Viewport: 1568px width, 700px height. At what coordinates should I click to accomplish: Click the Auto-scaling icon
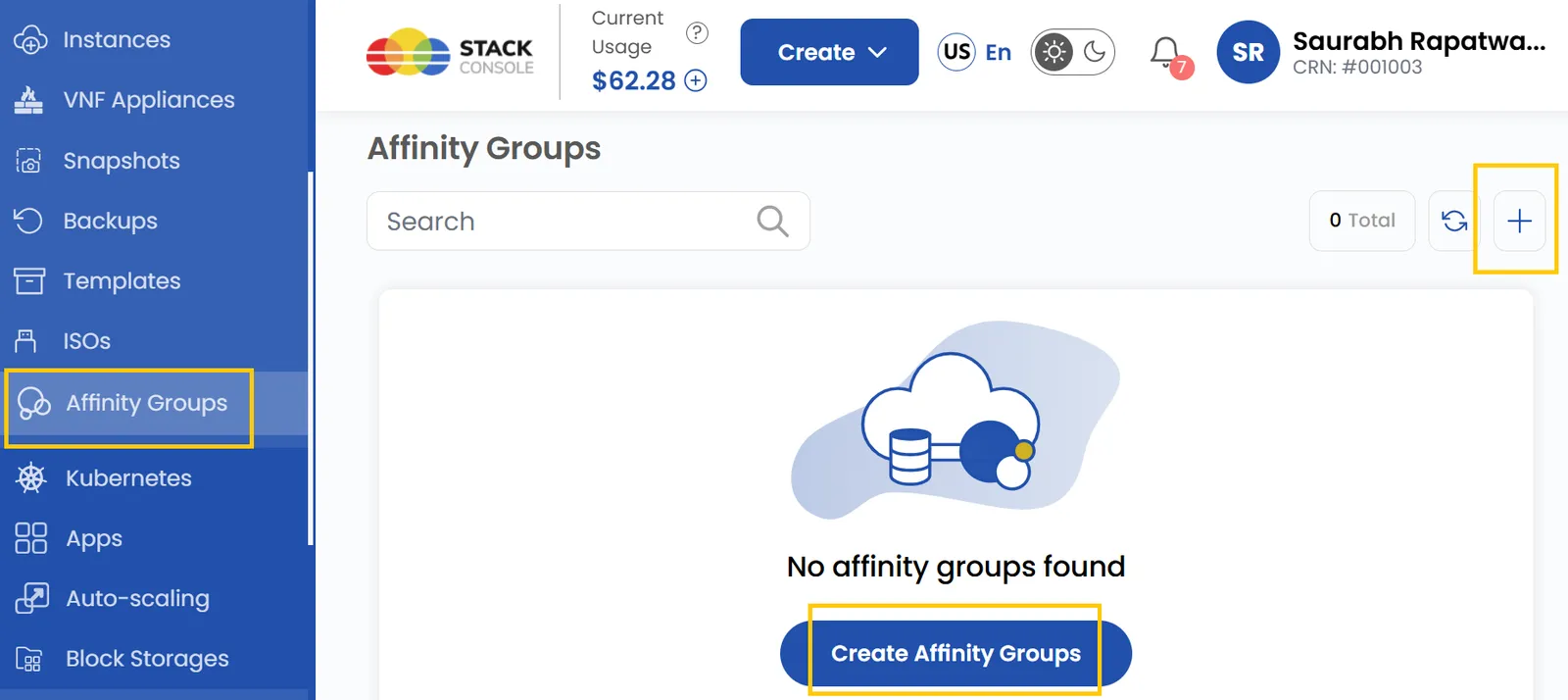(x=31, y=598)
